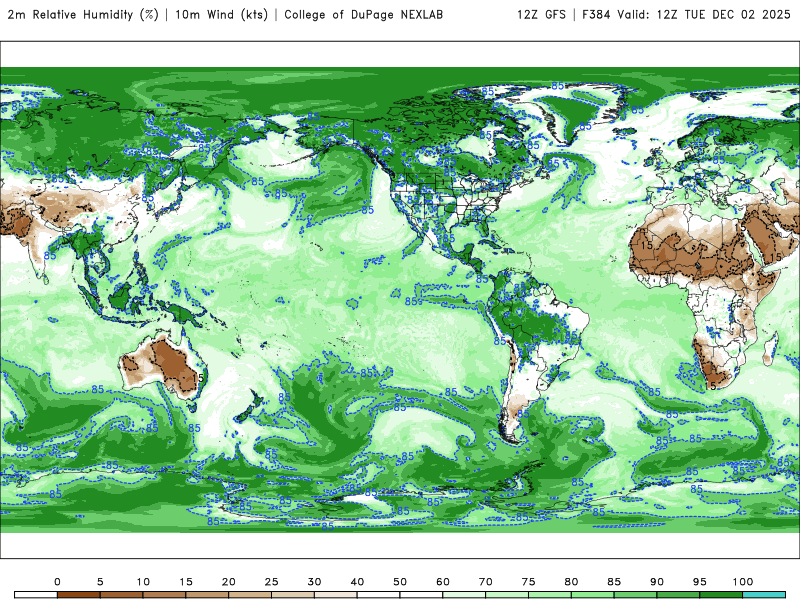Click the colorbar tick label '0'
800x600 pixels.
click(x=57, y=582)
